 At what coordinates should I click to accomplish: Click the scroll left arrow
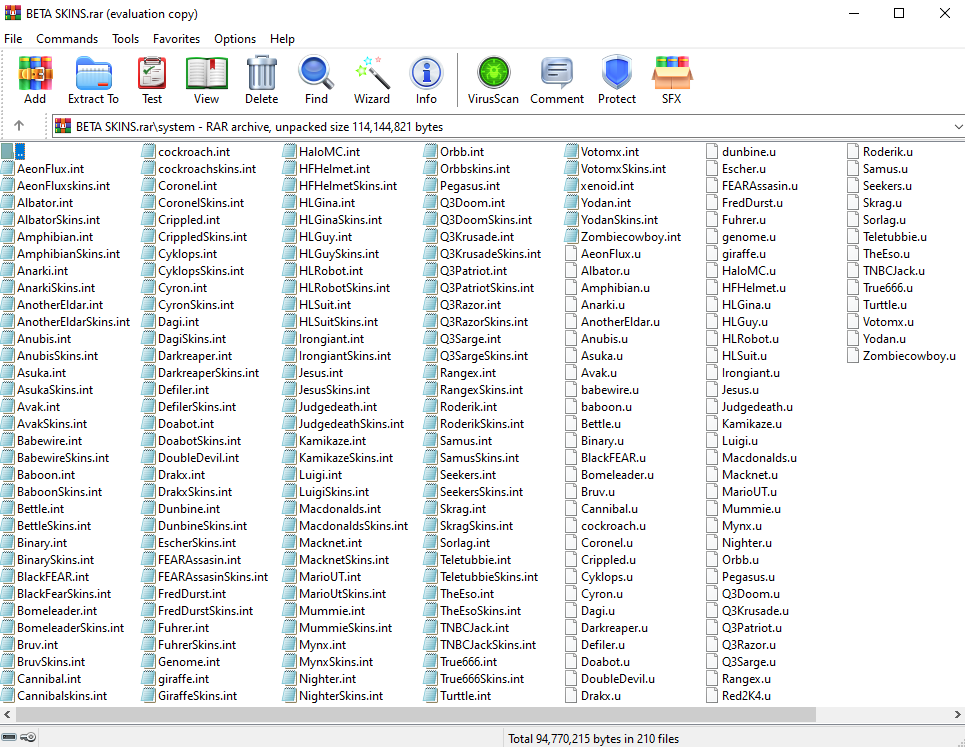(x=7, y=714)
